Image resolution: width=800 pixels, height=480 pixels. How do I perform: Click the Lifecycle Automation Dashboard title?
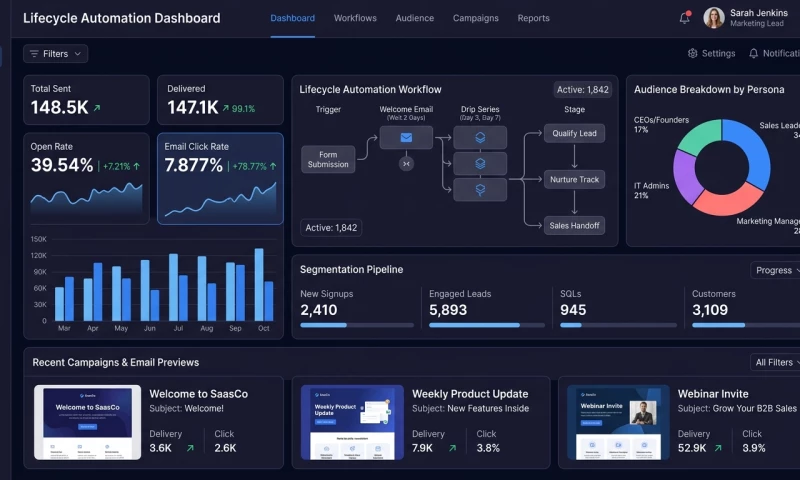click(121, 18)
